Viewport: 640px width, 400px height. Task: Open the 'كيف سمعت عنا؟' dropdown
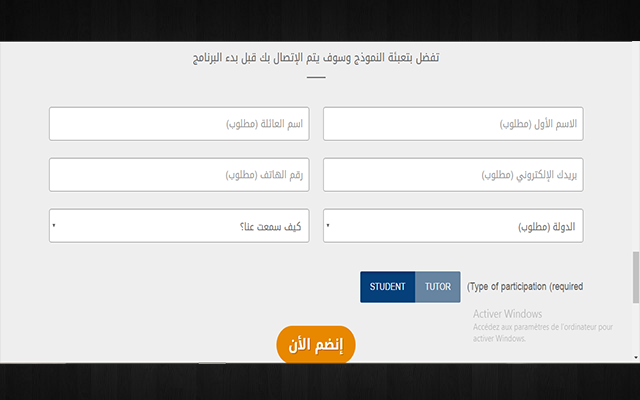tap(180, 226)
